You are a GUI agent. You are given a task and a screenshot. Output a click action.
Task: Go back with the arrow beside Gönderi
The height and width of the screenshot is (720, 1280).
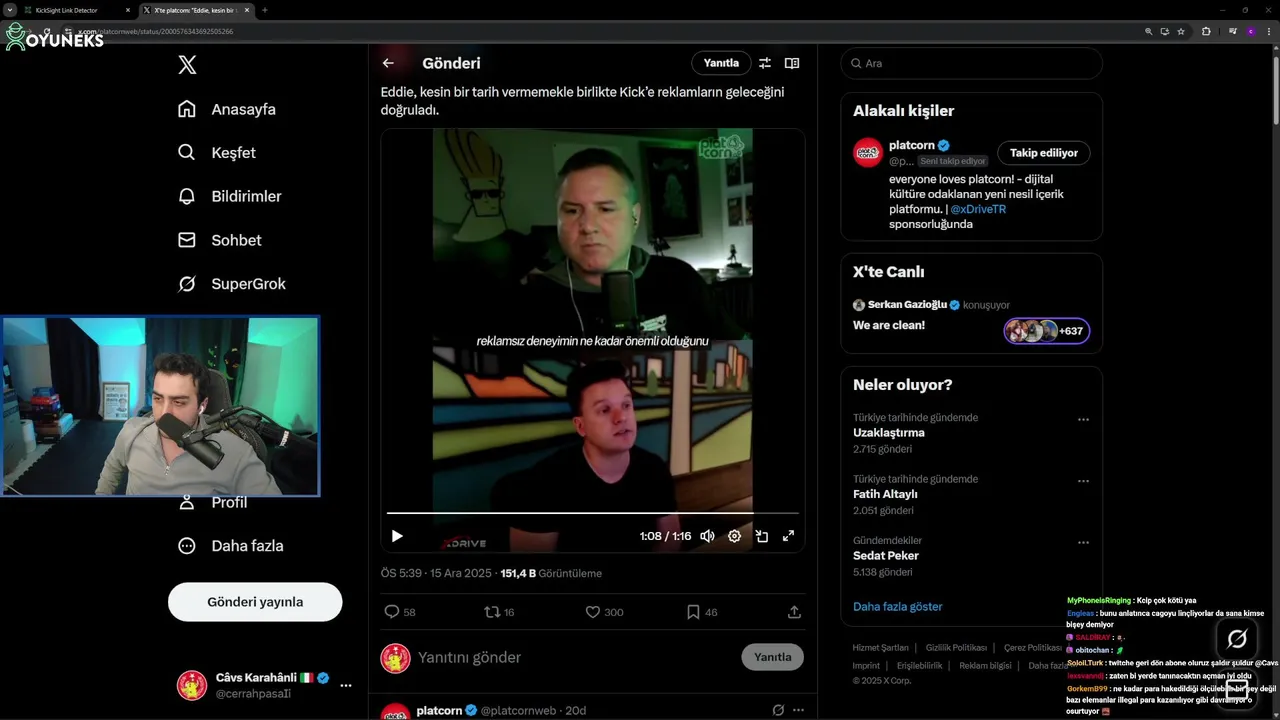point(388,63)
